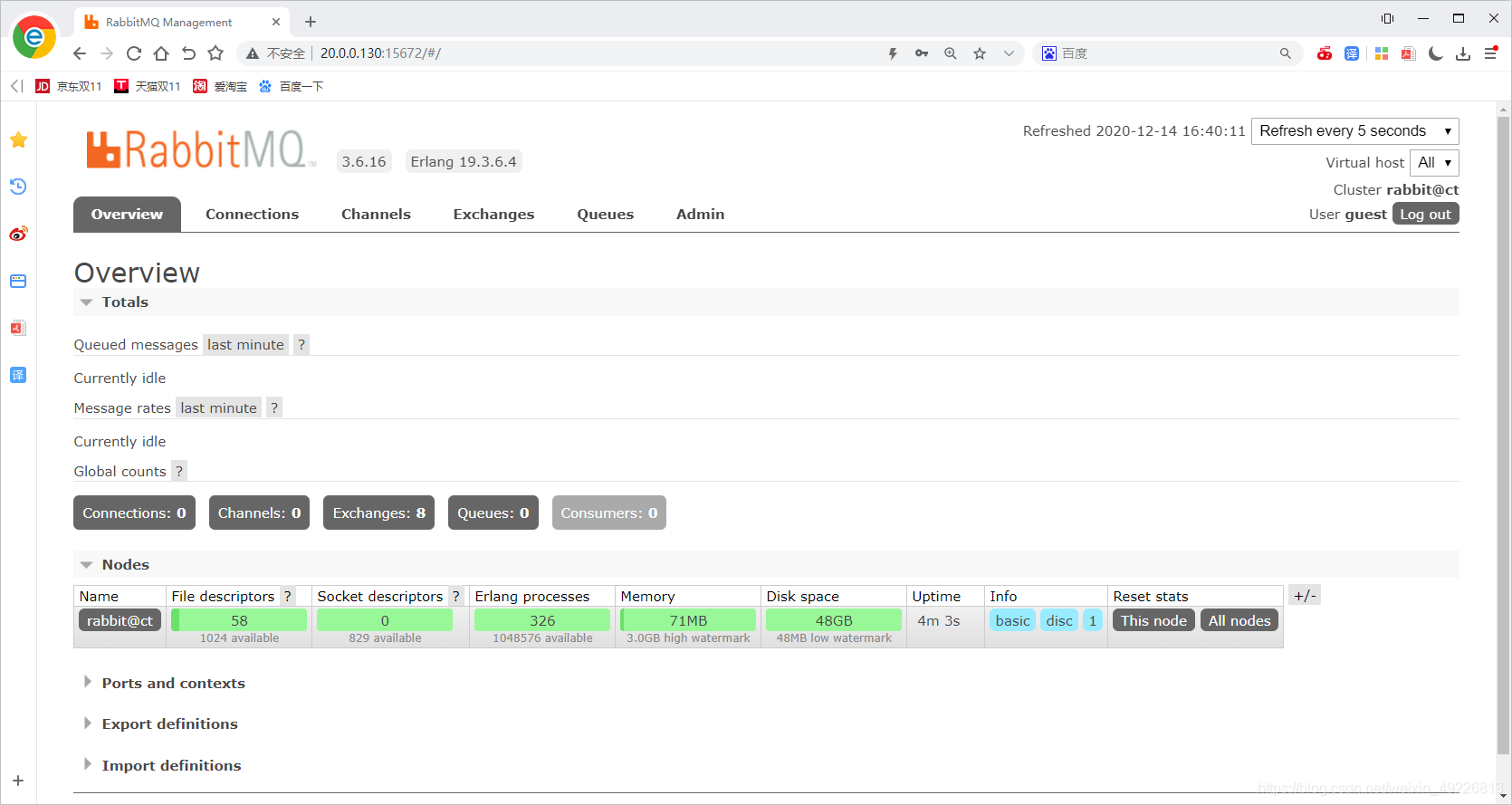Viewport: 1512px width, 805px height.
Task: Click the Log out button
Action: 1425,215
